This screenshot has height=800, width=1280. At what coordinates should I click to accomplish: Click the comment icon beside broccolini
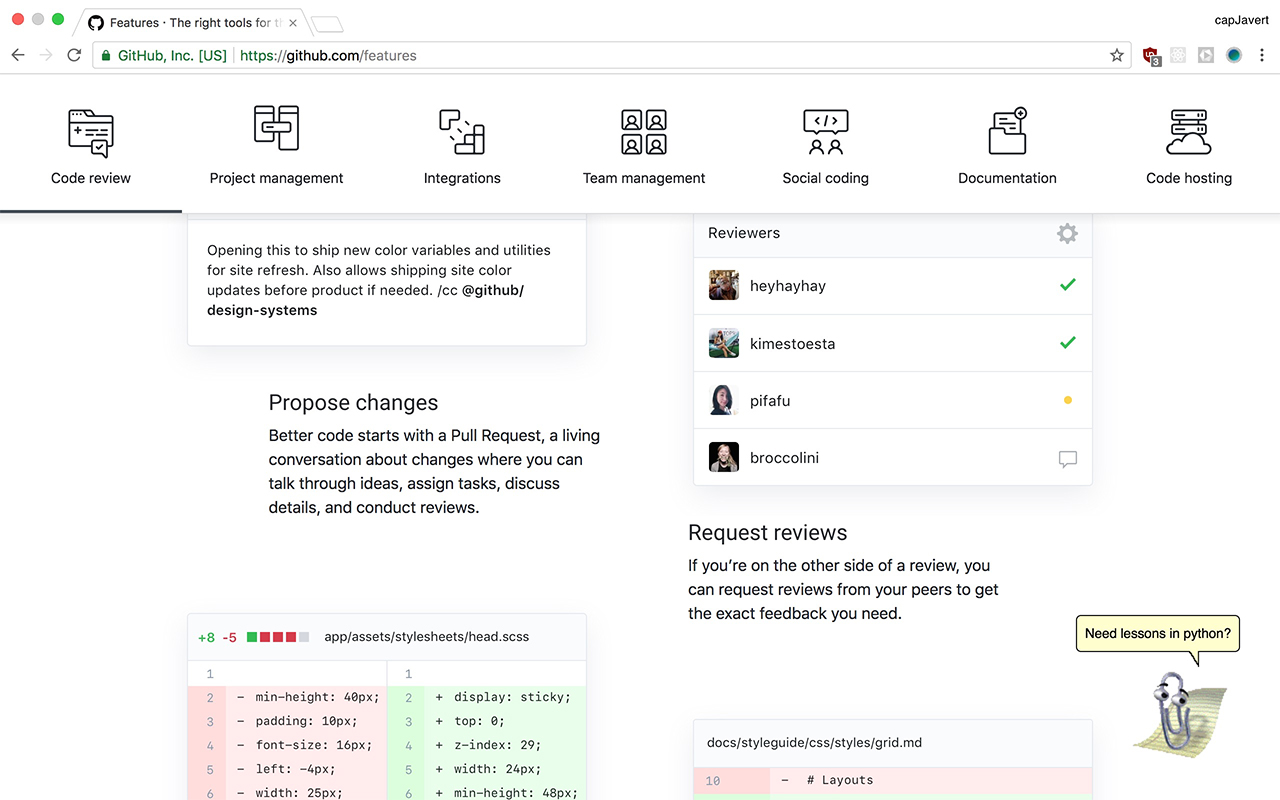point(1068,459)
